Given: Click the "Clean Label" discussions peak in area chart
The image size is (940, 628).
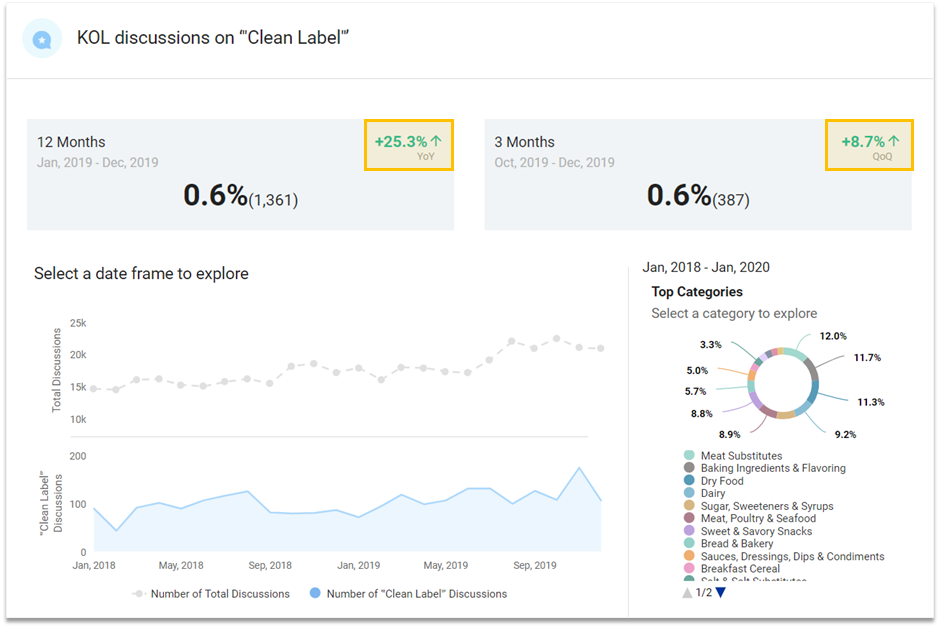Looking at the screenshot, I should tap(579, 468).
